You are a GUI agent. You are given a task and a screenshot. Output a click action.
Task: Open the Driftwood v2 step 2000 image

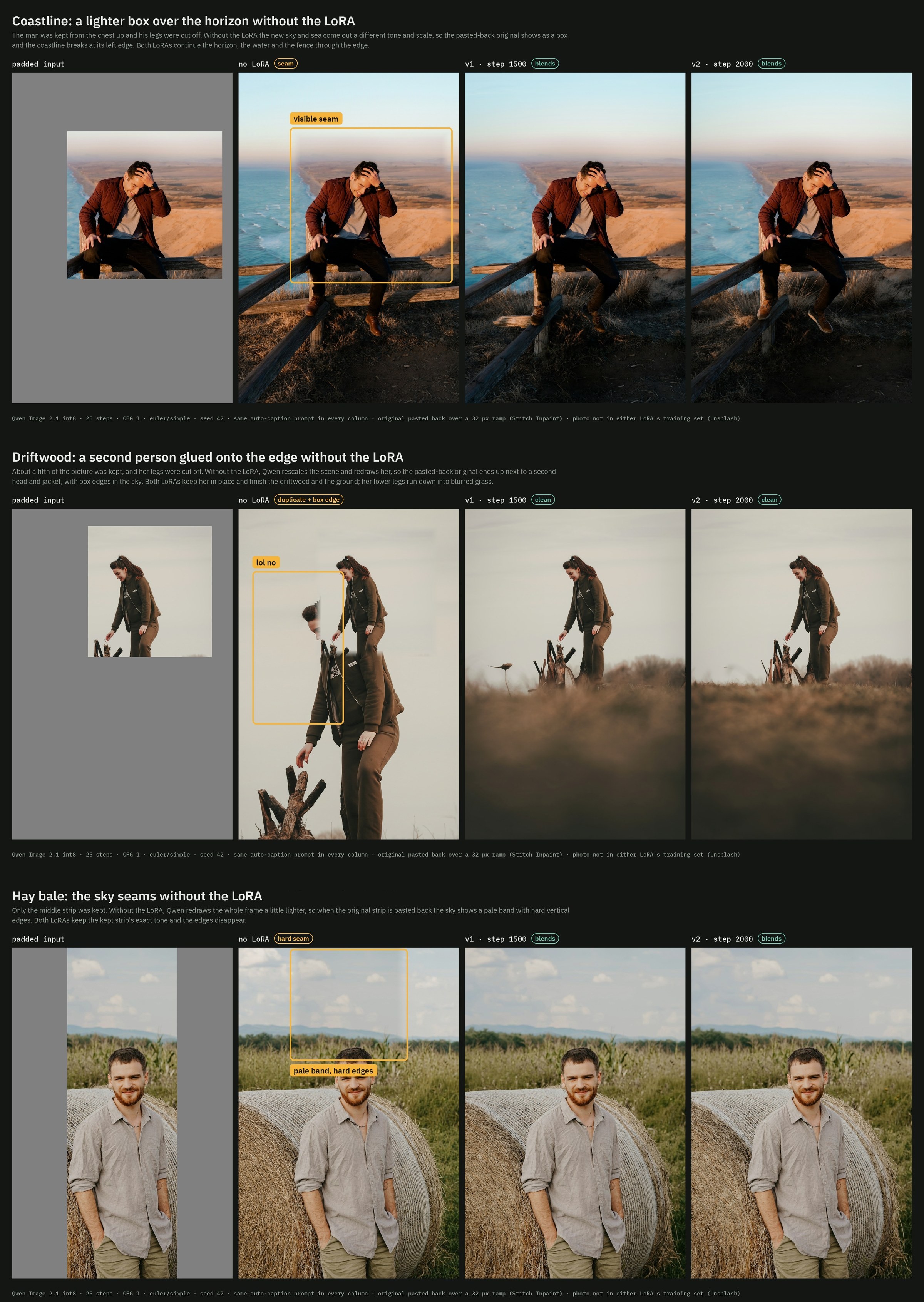[x=801, y=674]
